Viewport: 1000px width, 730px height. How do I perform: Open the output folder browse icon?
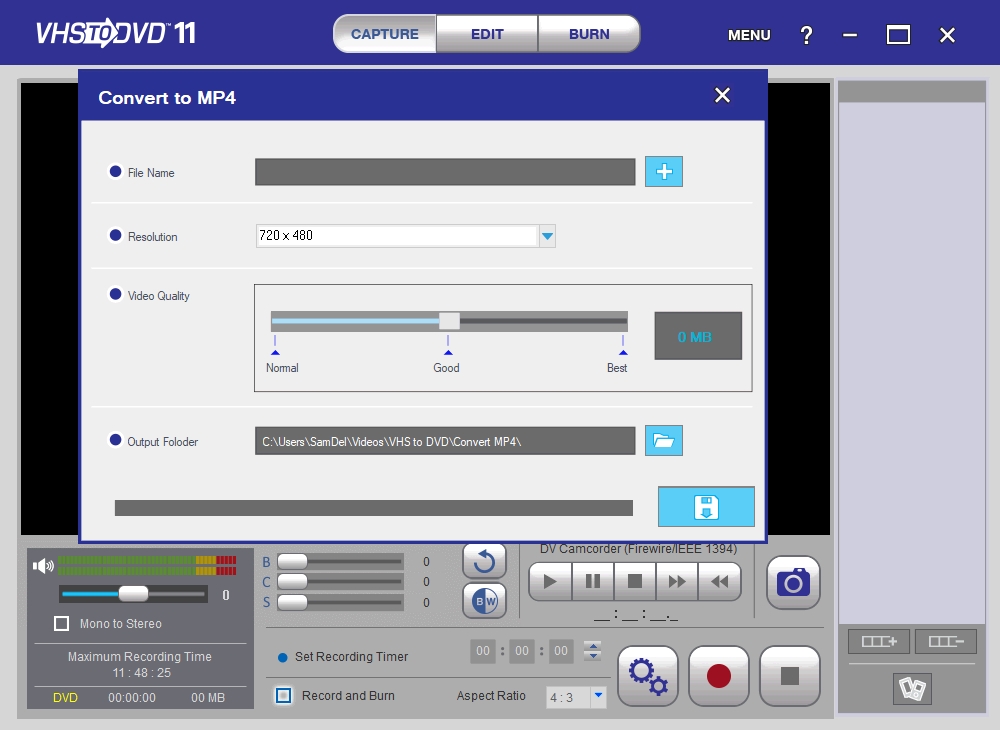click(x=663, y=440)
